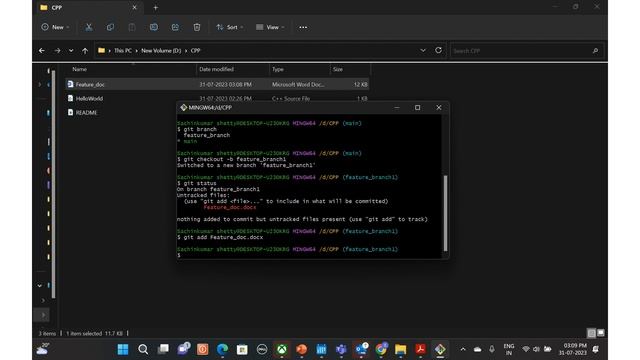Image resolution: width=640 pixels, height=360 pixels.
Task: Open Recent locations chevron beside forward arrow
Action: coord(71,51)
